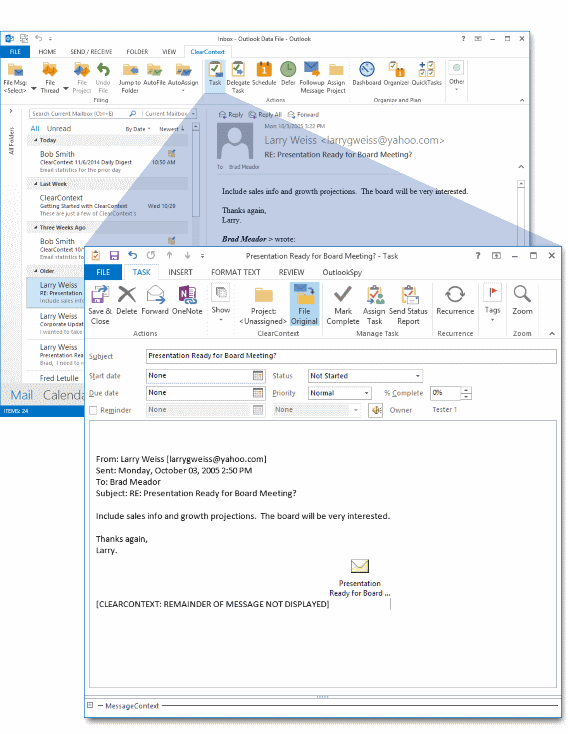Click Jump to Folder icon

coord(130,77)
